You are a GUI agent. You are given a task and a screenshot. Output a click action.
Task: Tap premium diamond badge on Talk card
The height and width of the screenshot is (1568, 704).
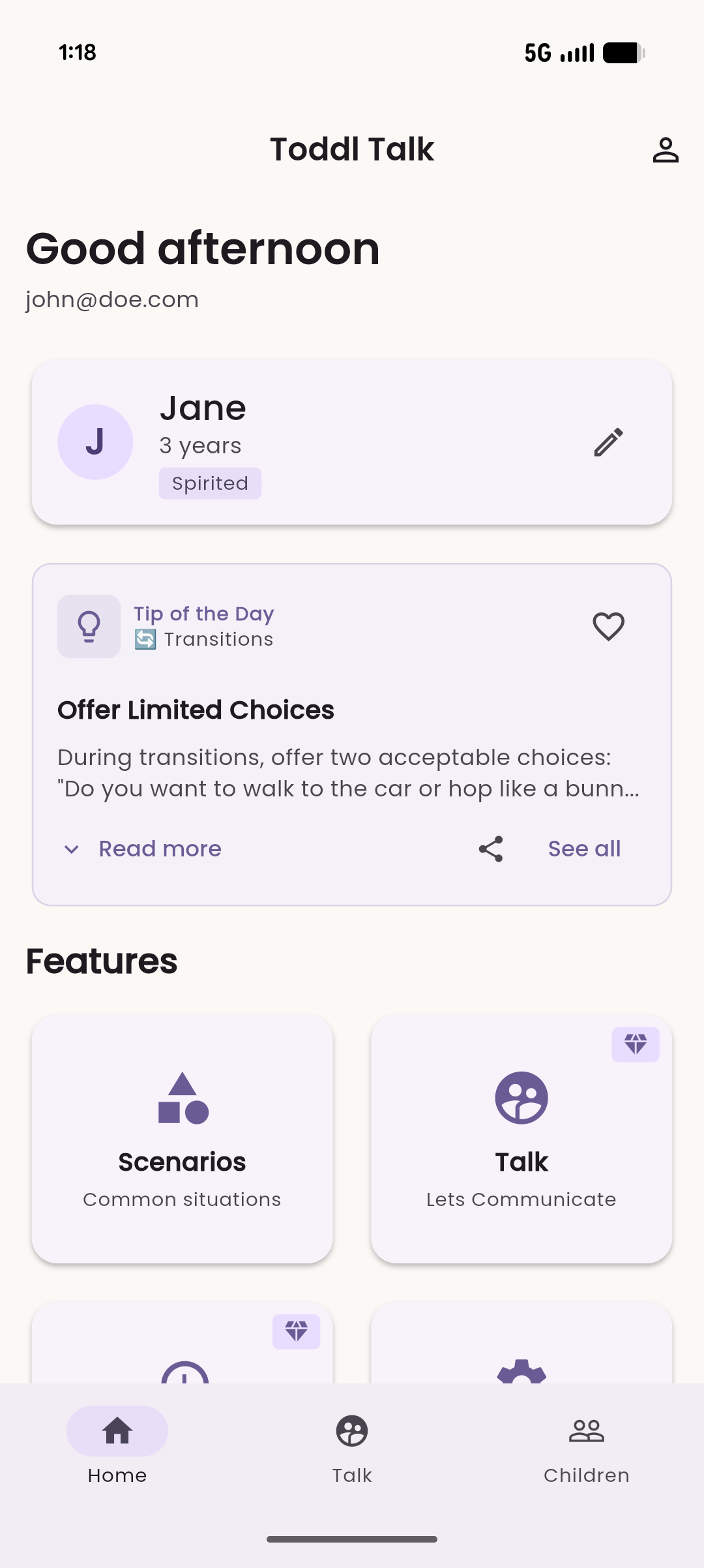(x=636, y=1044)
